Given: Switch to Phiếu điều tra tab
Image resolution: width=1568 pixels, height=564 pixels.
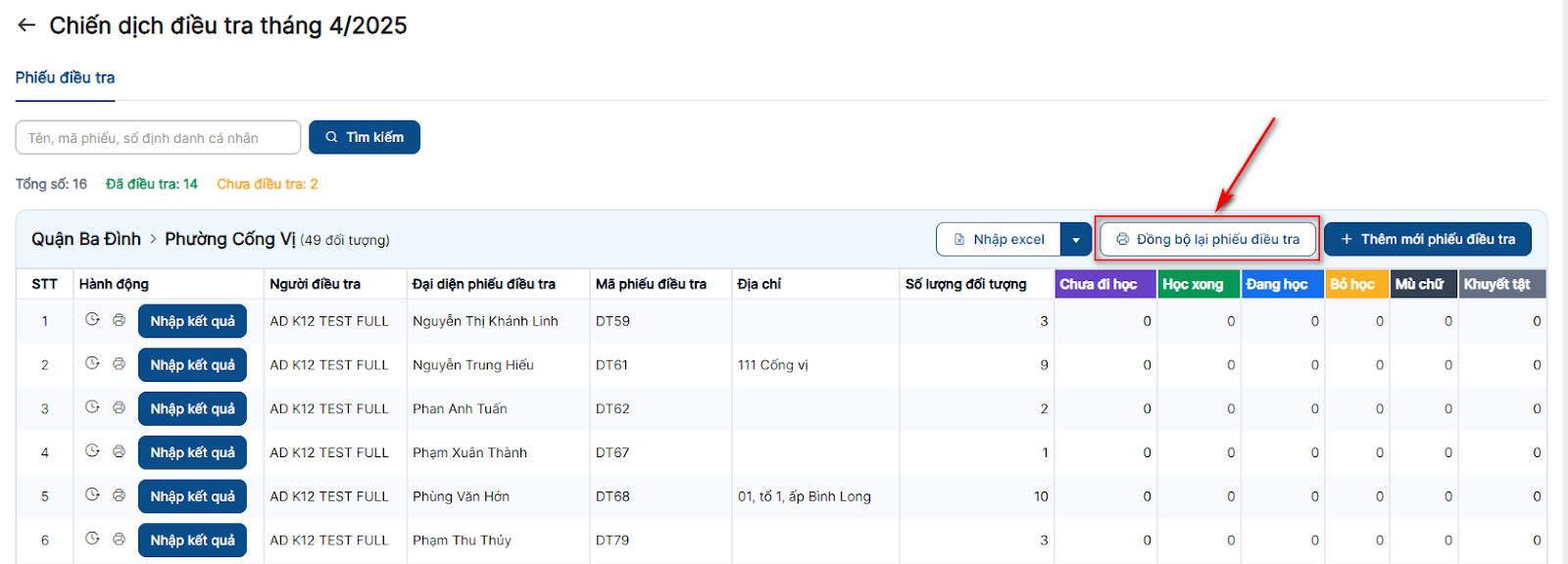Looking at the screenshot, I should pyautogui.click(x=65, y=77).
